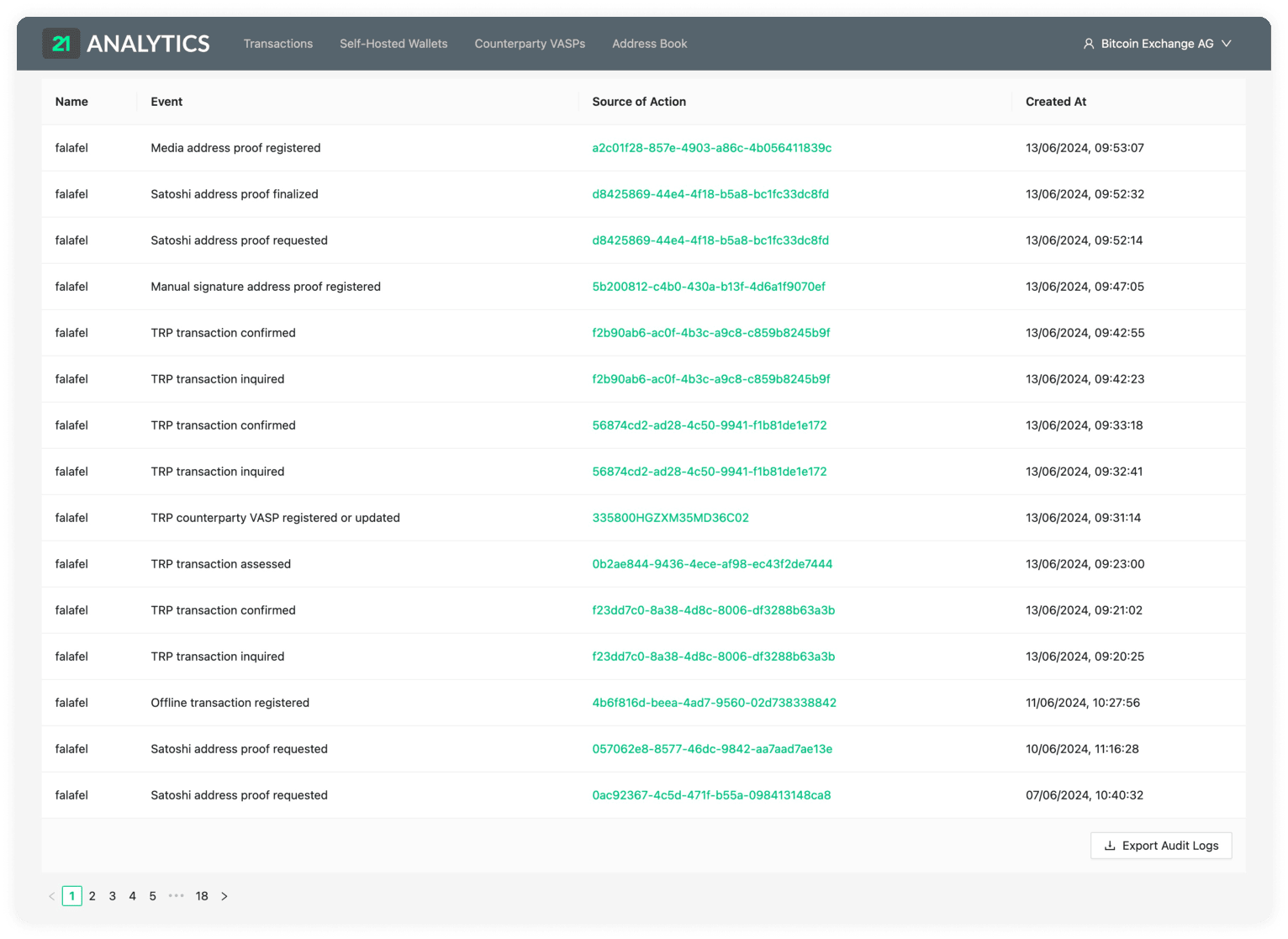
Task: Expand the account menu using the chevron
Action: click(1227, 43)
